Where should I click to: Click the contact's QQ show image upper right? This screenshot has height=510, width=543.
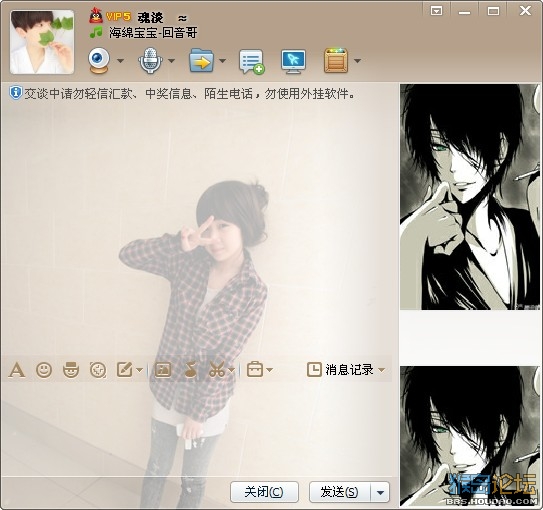[x=470, y=197]
